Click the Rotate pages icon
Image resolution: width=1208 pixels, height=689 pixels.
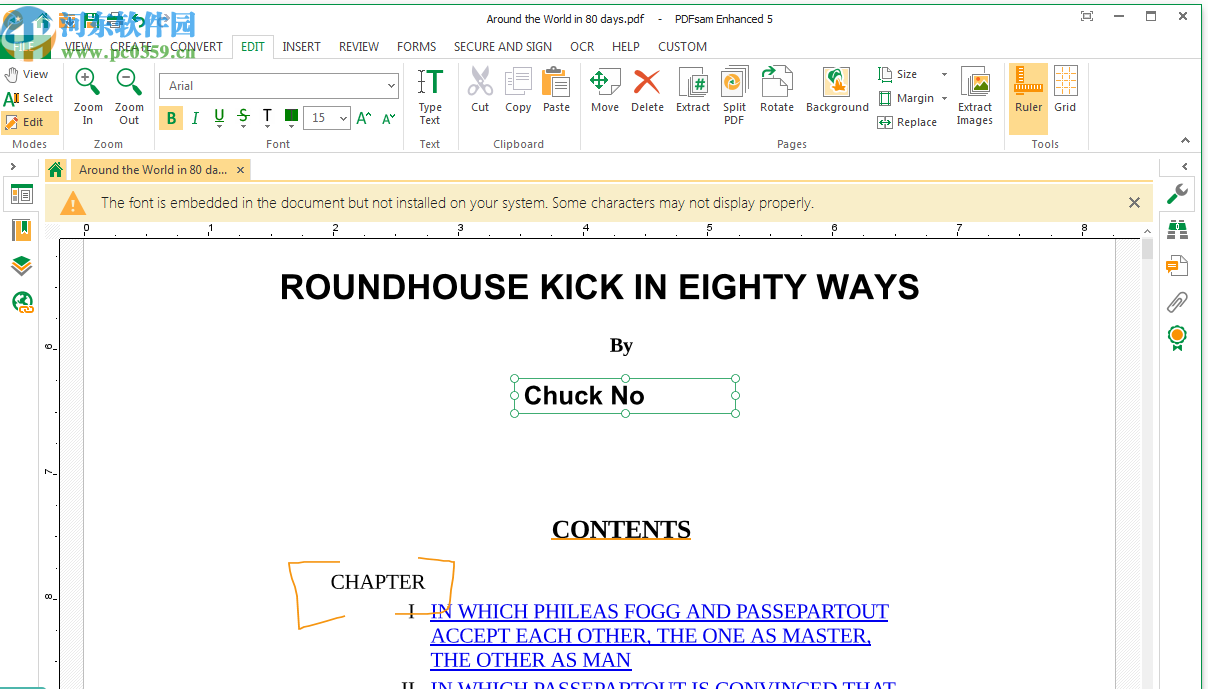click(776, 82)
